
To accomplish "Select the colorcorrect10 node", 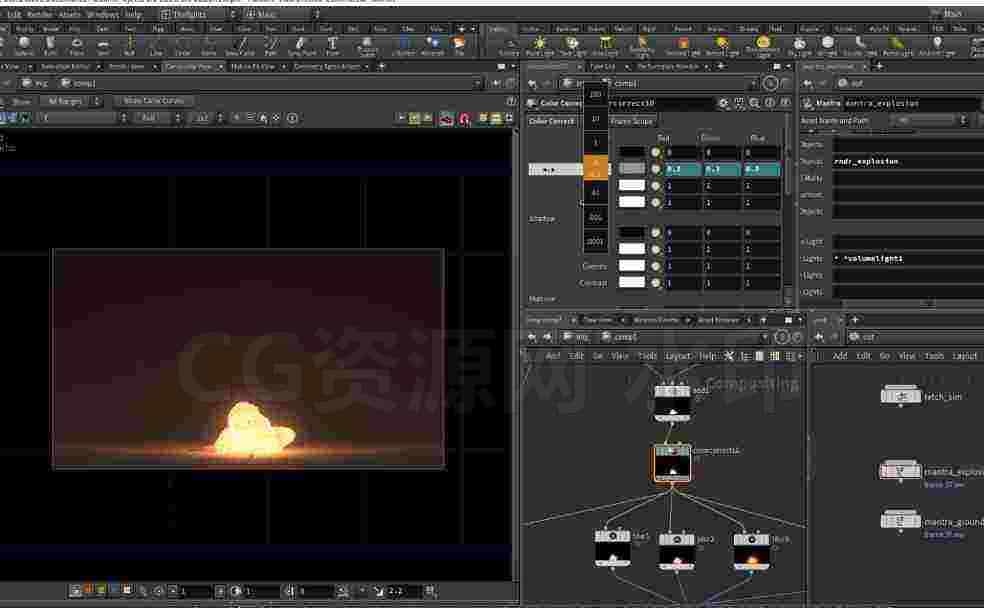I will coord(672,463).
